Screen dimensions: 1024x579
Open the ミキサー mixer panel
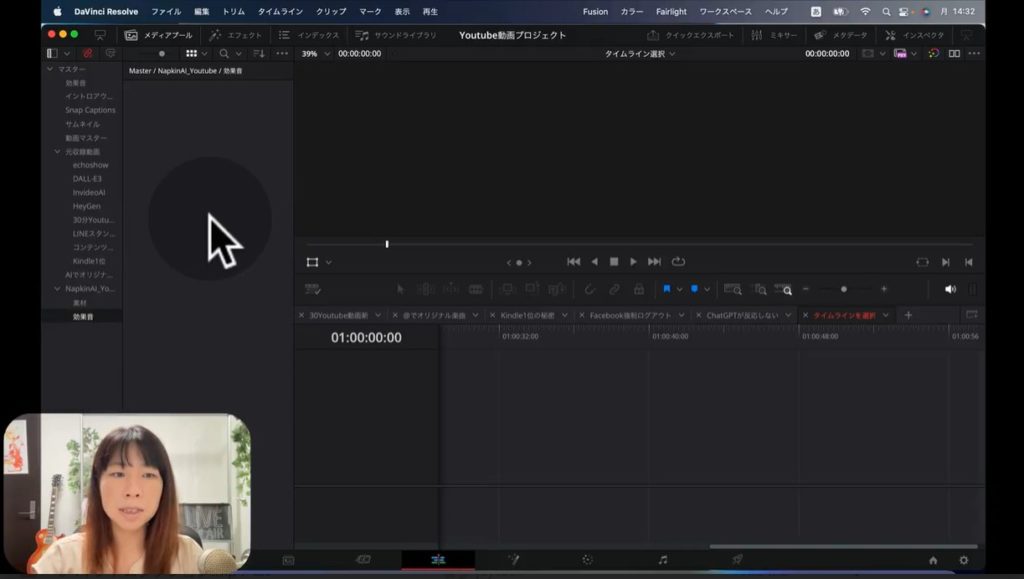point(774,35)
